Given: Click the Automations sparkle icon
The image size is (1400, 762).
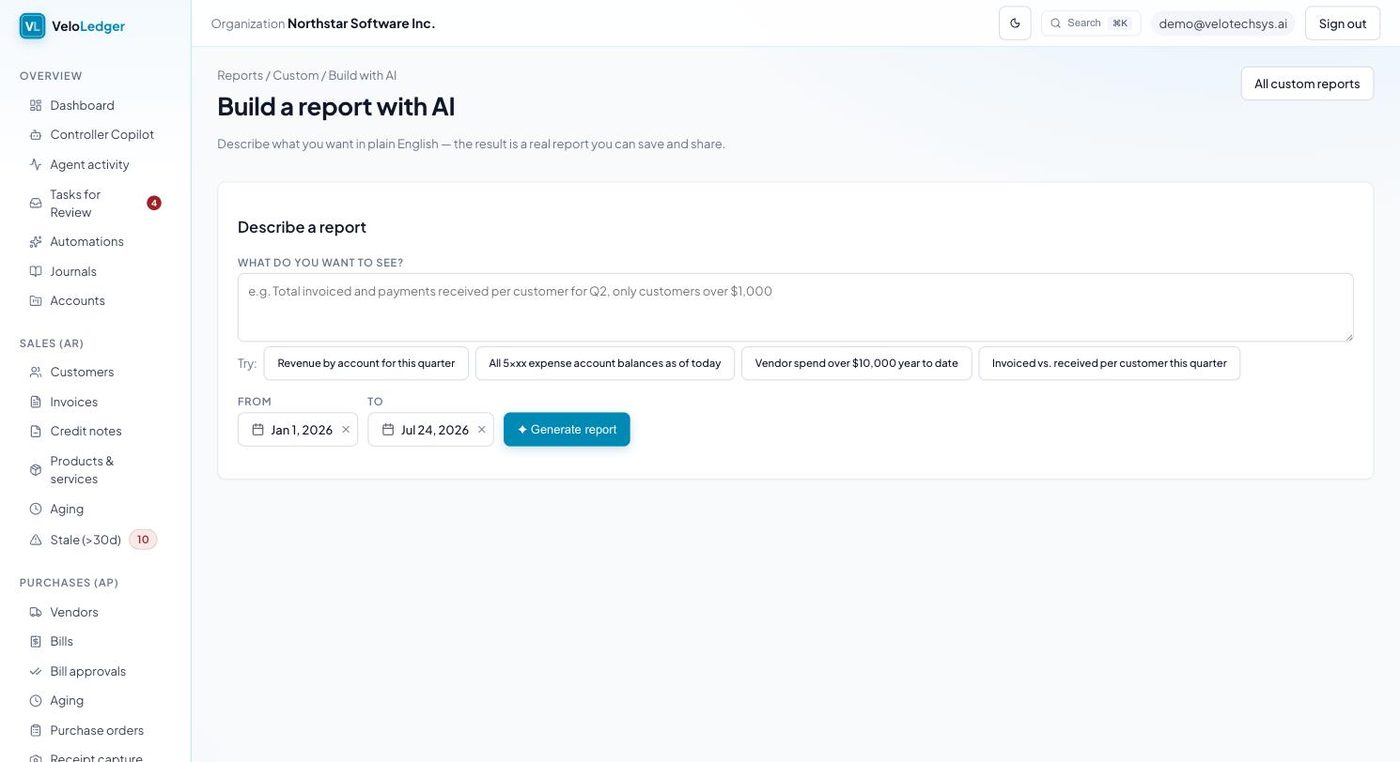Looking at the screenshot, I should [x=36, y=241].
